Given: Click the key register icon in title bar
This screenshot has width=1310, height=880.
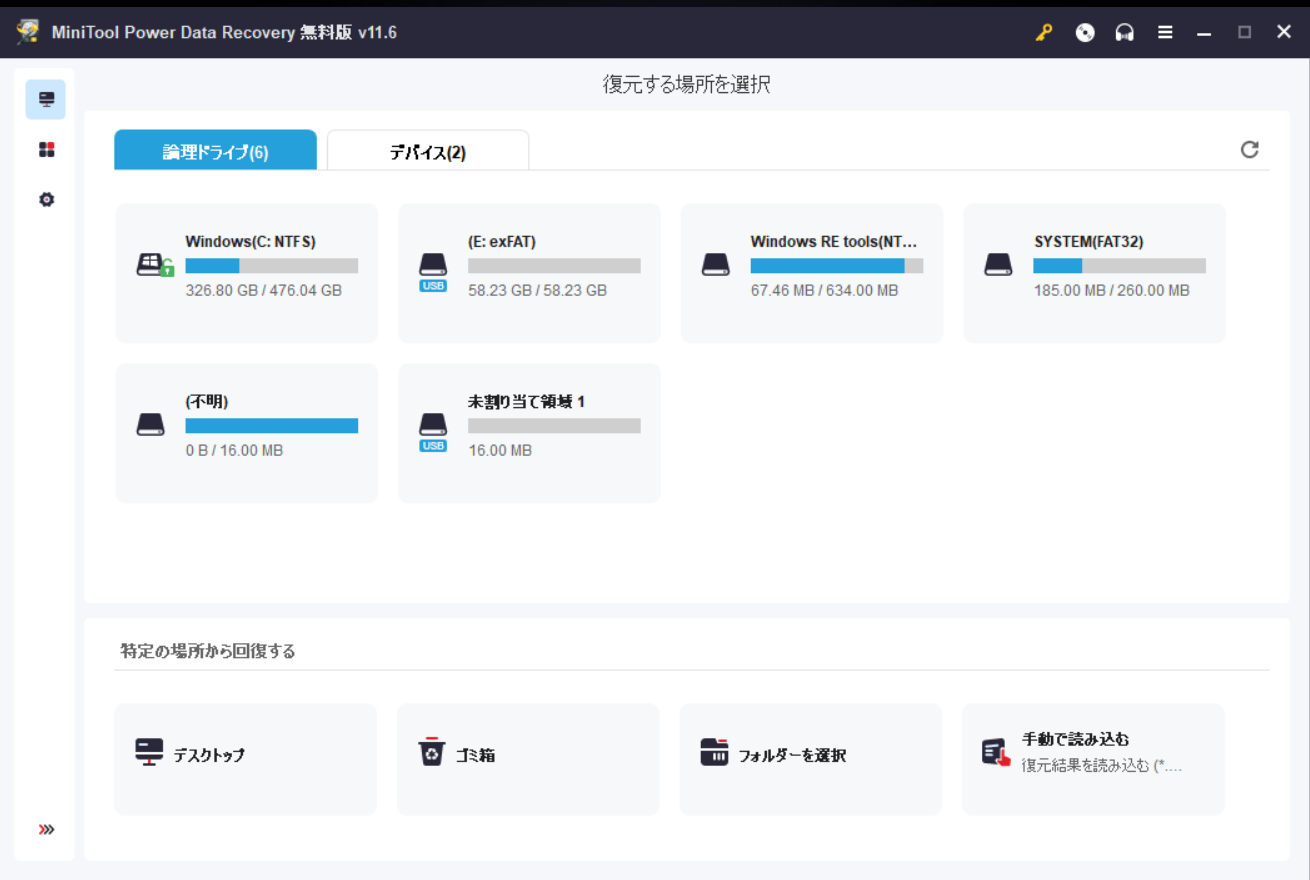Looking at the screenshot, I should [1044, 32].
